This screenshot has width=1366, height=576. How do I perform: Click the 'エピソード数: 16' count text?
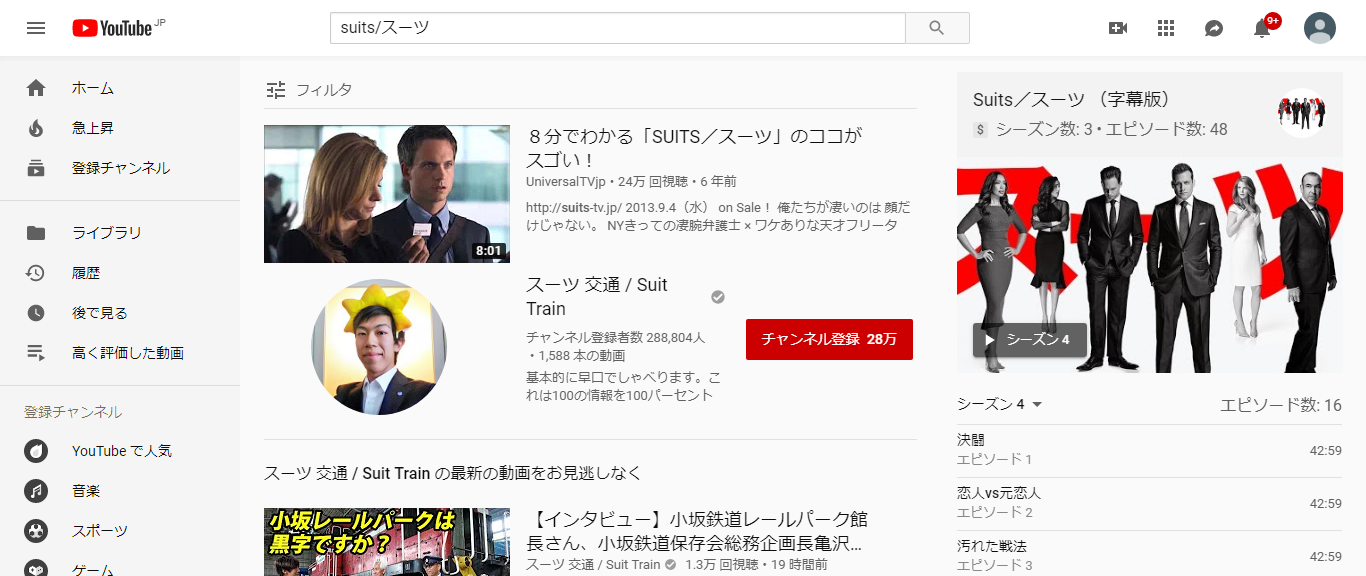coord(1281,405)
